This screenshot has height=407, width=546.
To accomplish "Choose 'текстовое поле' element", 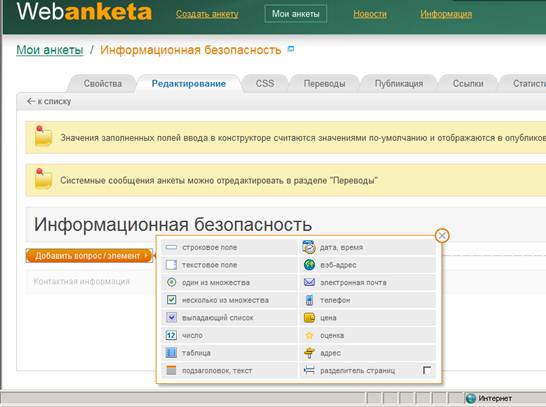I will click(230, 265).
